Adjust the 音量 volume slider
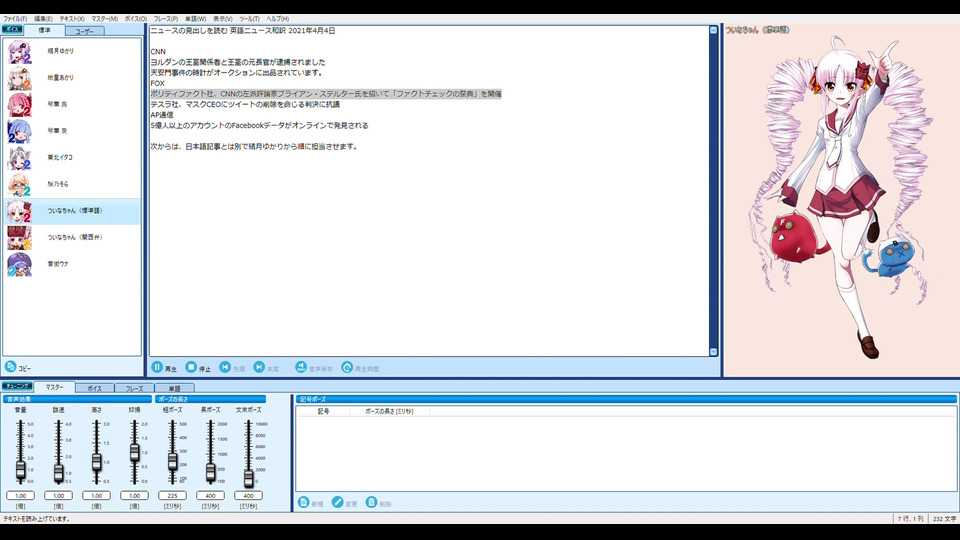Screen dimensions: 960x540 [x=20, y=470]
